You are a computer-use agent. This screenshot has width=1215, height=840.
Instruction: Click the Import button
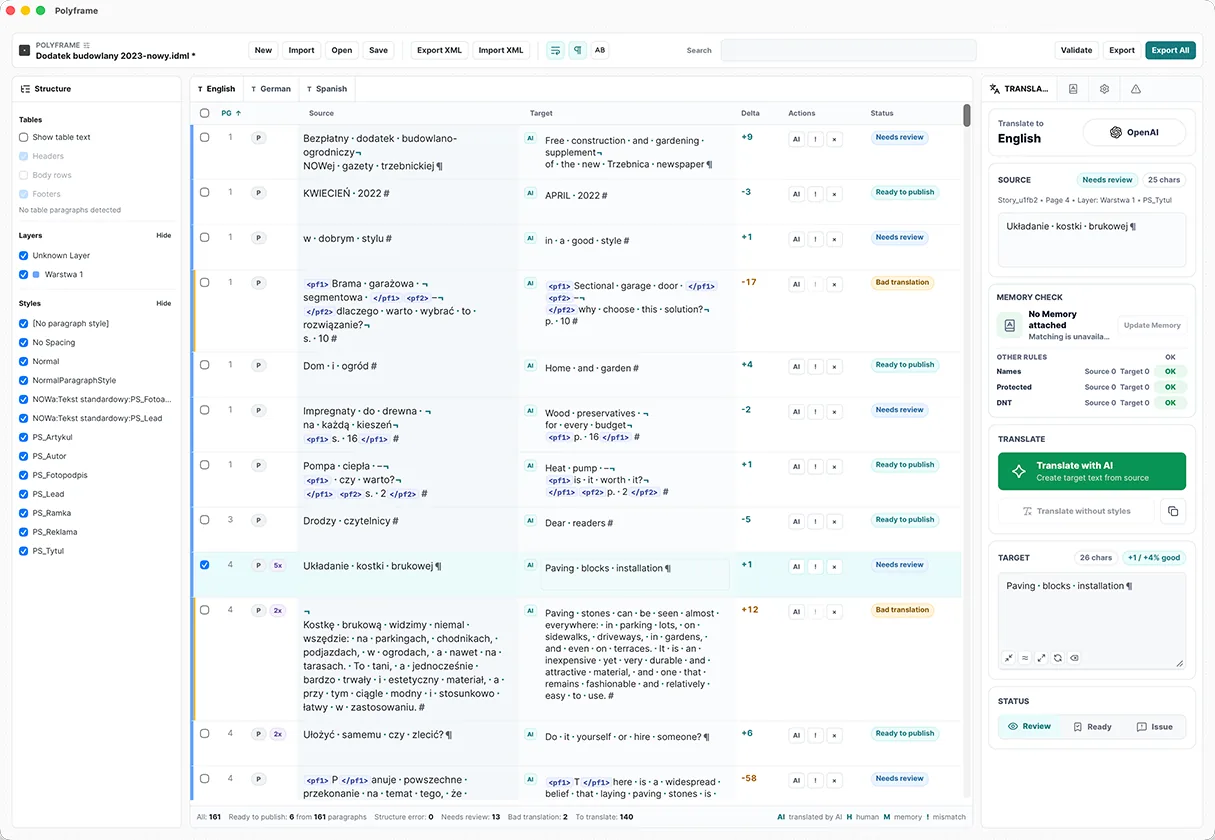coord(301,50)
